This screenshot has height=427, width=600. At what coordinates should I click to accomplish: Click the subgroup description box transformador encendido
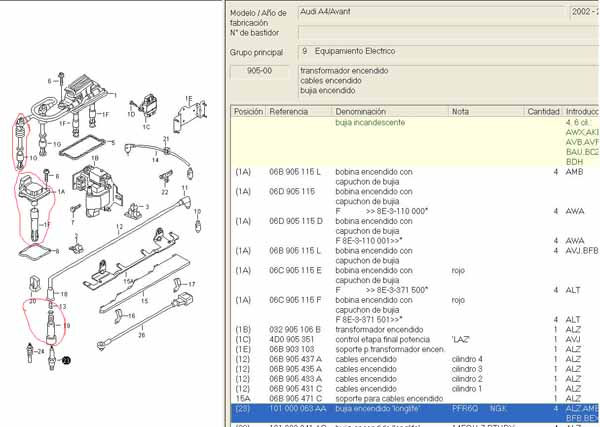pos(449,81)
